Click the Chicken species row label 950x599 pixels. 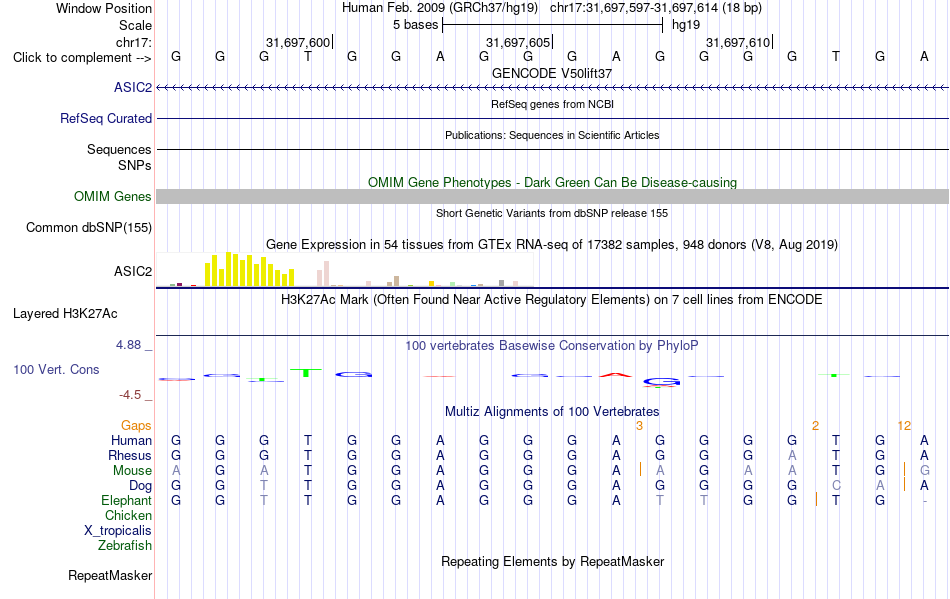point(128,515)
